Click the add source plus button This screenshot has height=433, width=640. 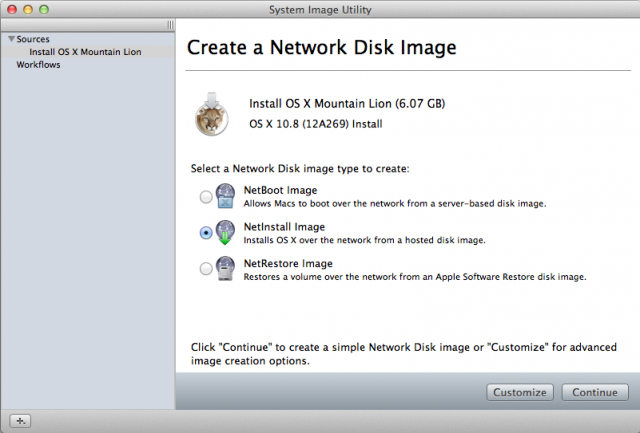click(x=20, y=421)
